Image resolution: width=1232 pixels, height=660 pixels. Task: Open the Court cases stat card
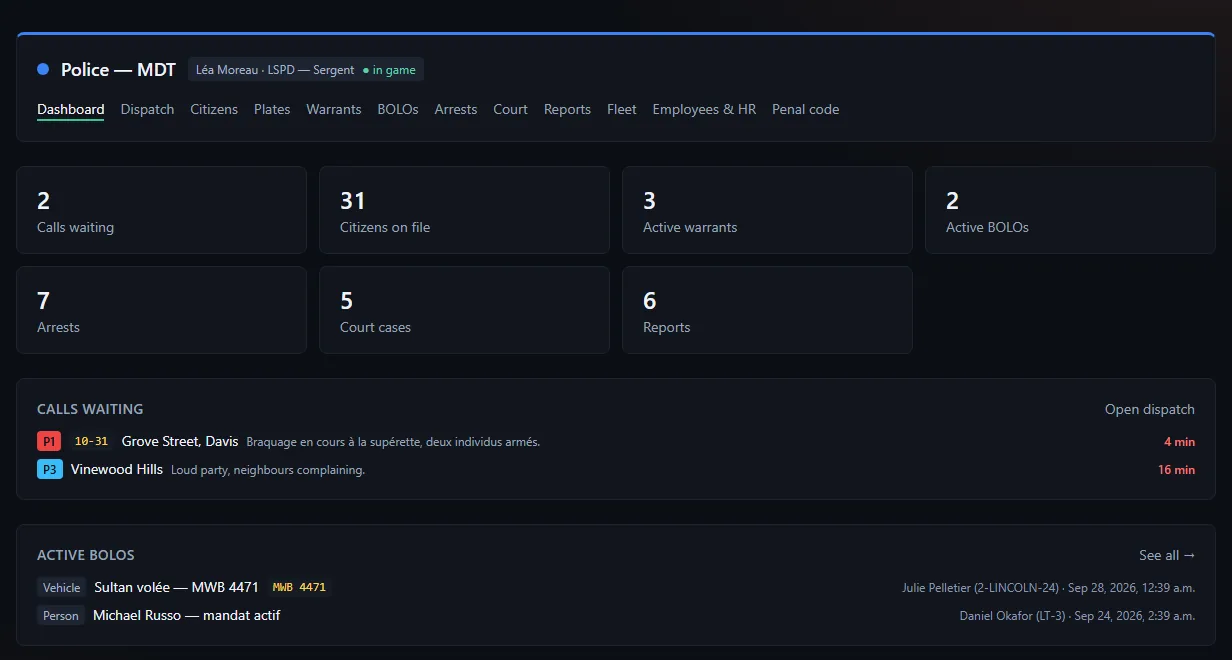464,310
